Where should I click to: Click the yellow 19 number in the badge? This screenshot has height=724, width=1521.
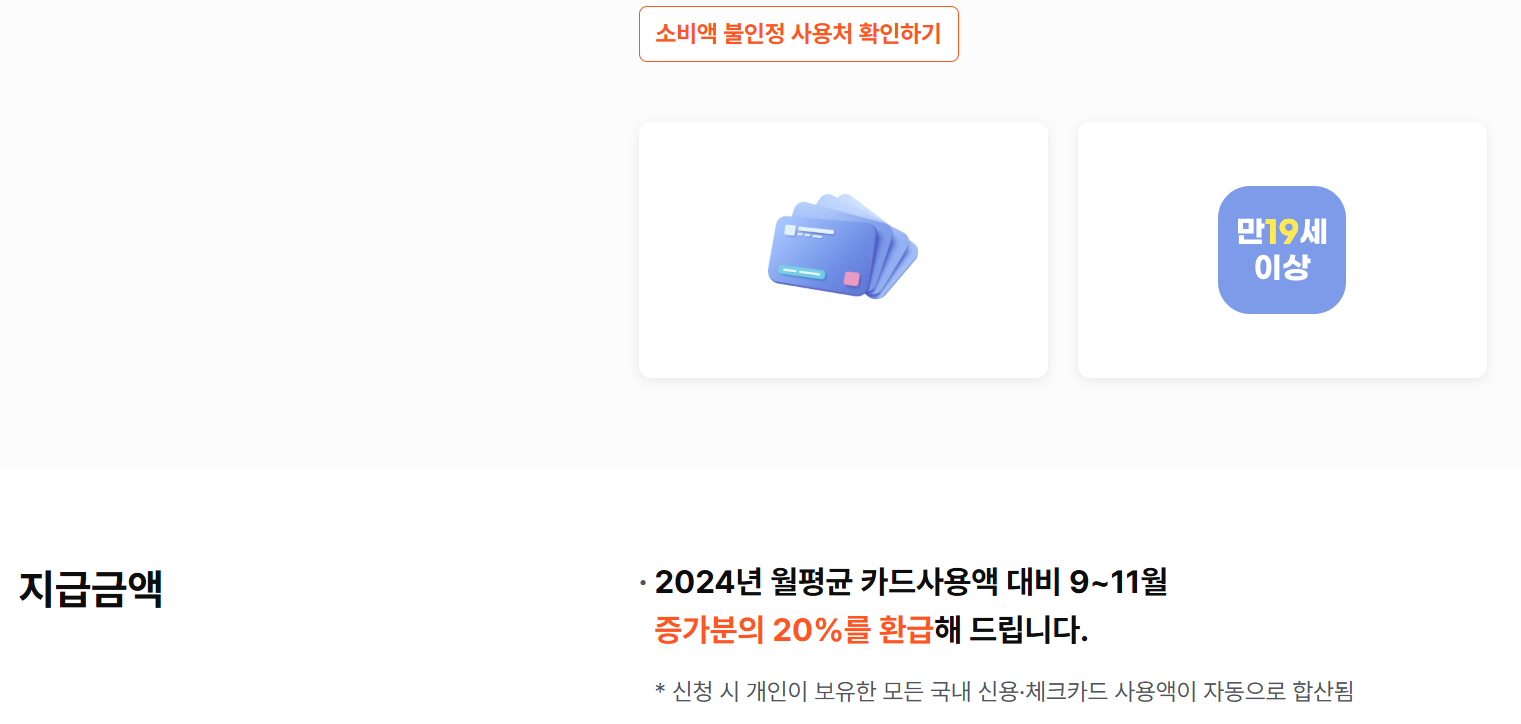pyautogui.click(x=1282, y=232)
